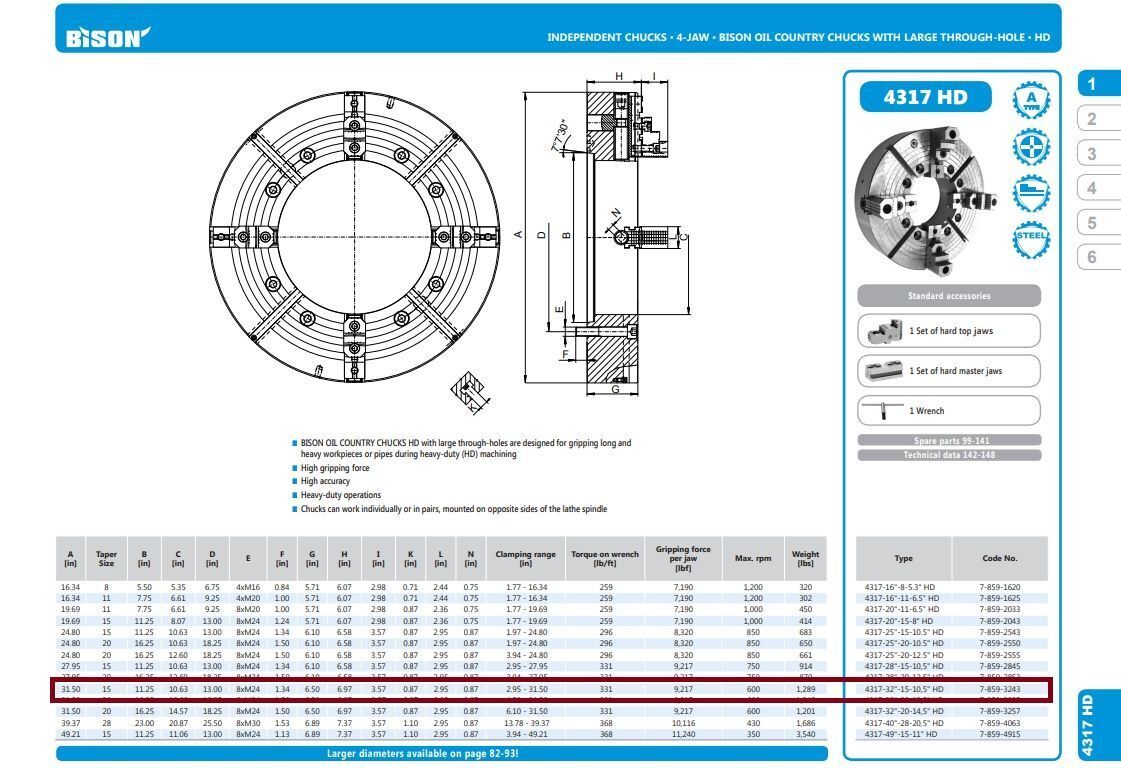The image size is (1121, 768).
Task: Click the four-jaw chuck gear badge icon
Action: [1031, 147]
